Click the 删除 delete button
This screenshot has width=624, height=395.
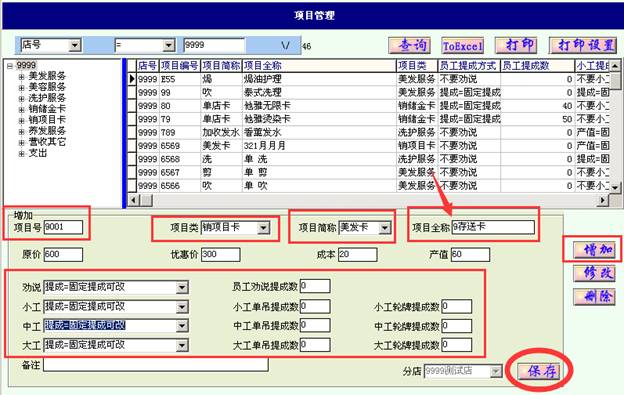click(595, 296)
